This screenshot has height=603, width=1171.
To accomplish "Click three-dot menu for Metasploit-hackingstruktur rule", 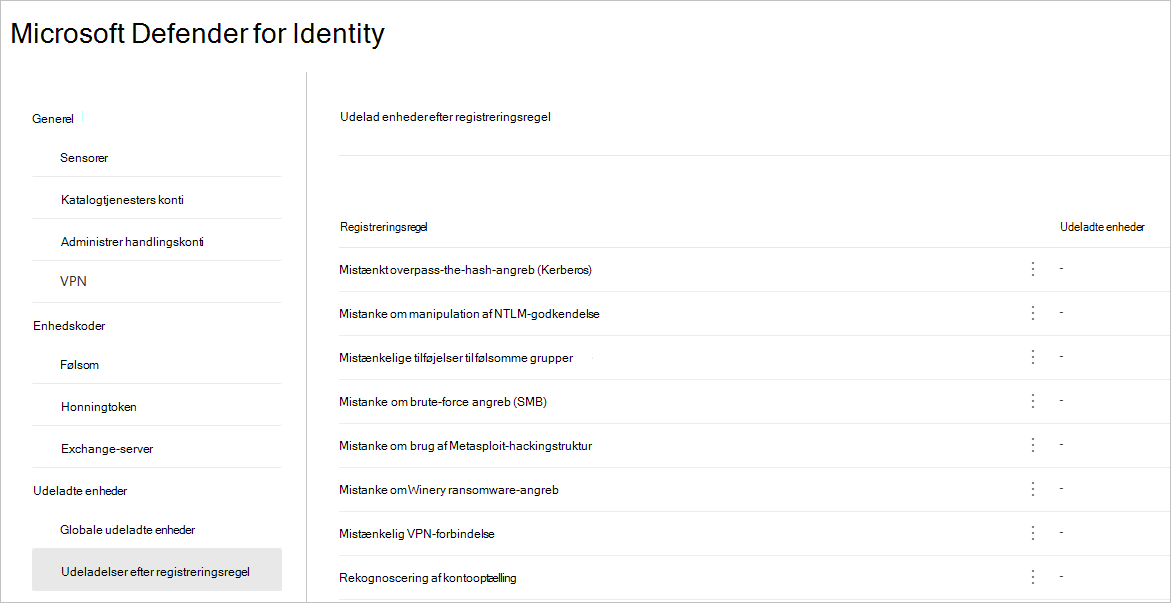I will click(1033, 445).
